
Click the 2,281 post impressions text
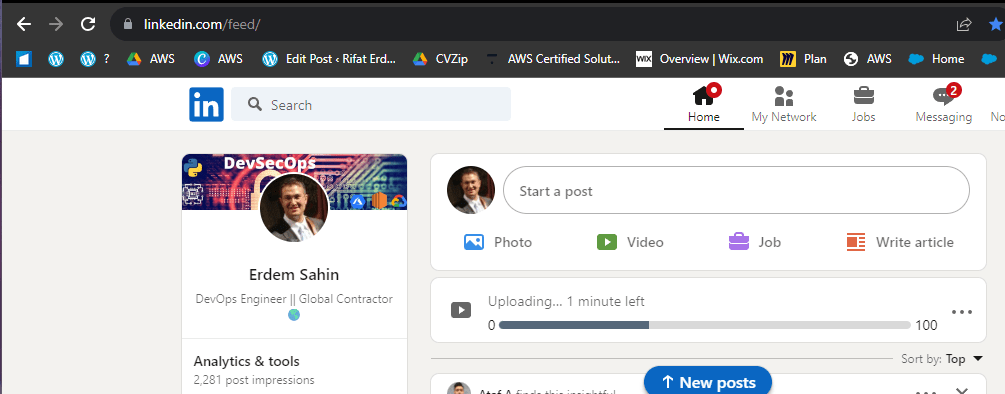[254, 380]
